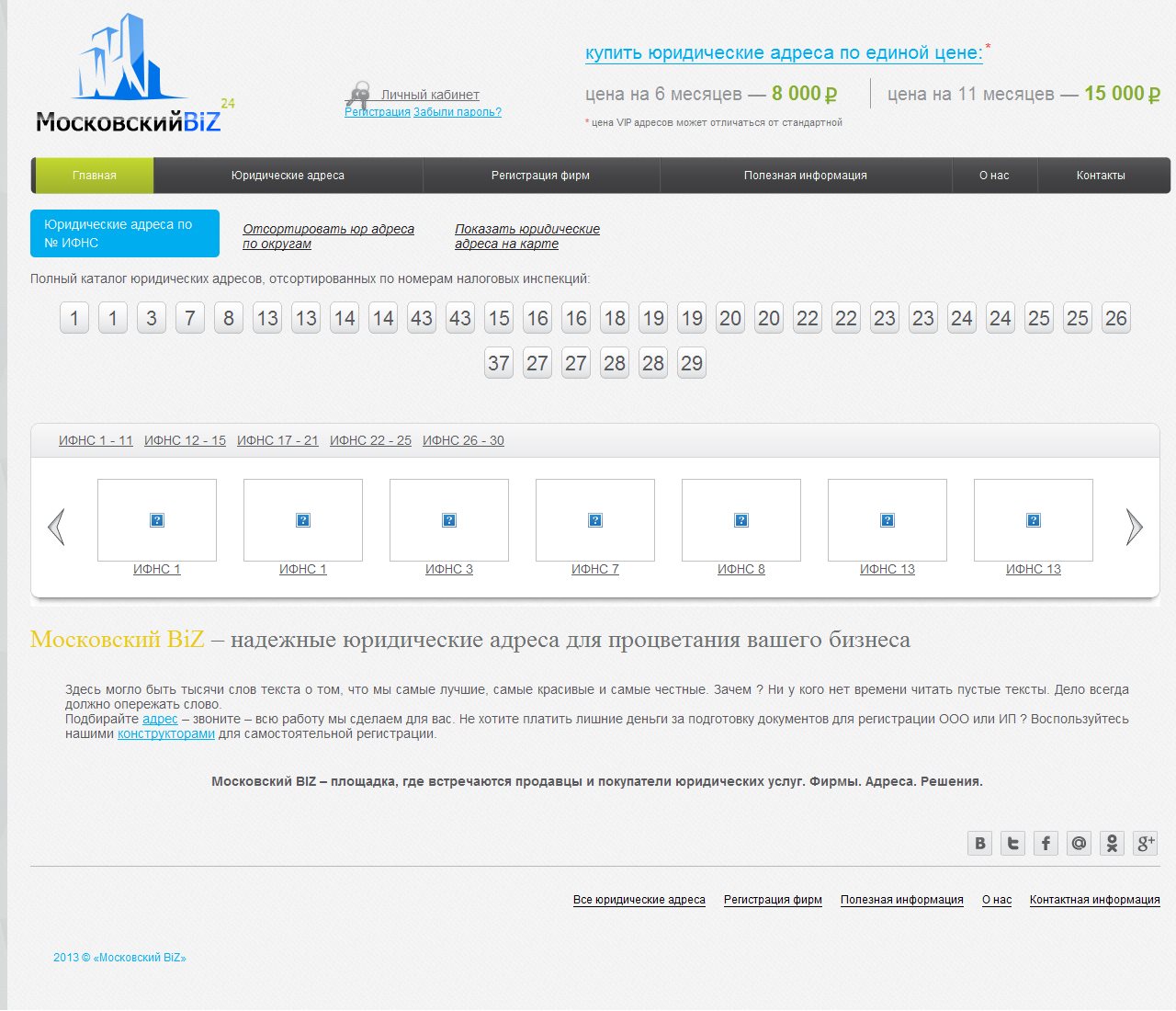The width and height of the screenshot is (1176, 1011).
Task: Select the ИФНС 17 - 21 tab
Action: coord(277,440)
